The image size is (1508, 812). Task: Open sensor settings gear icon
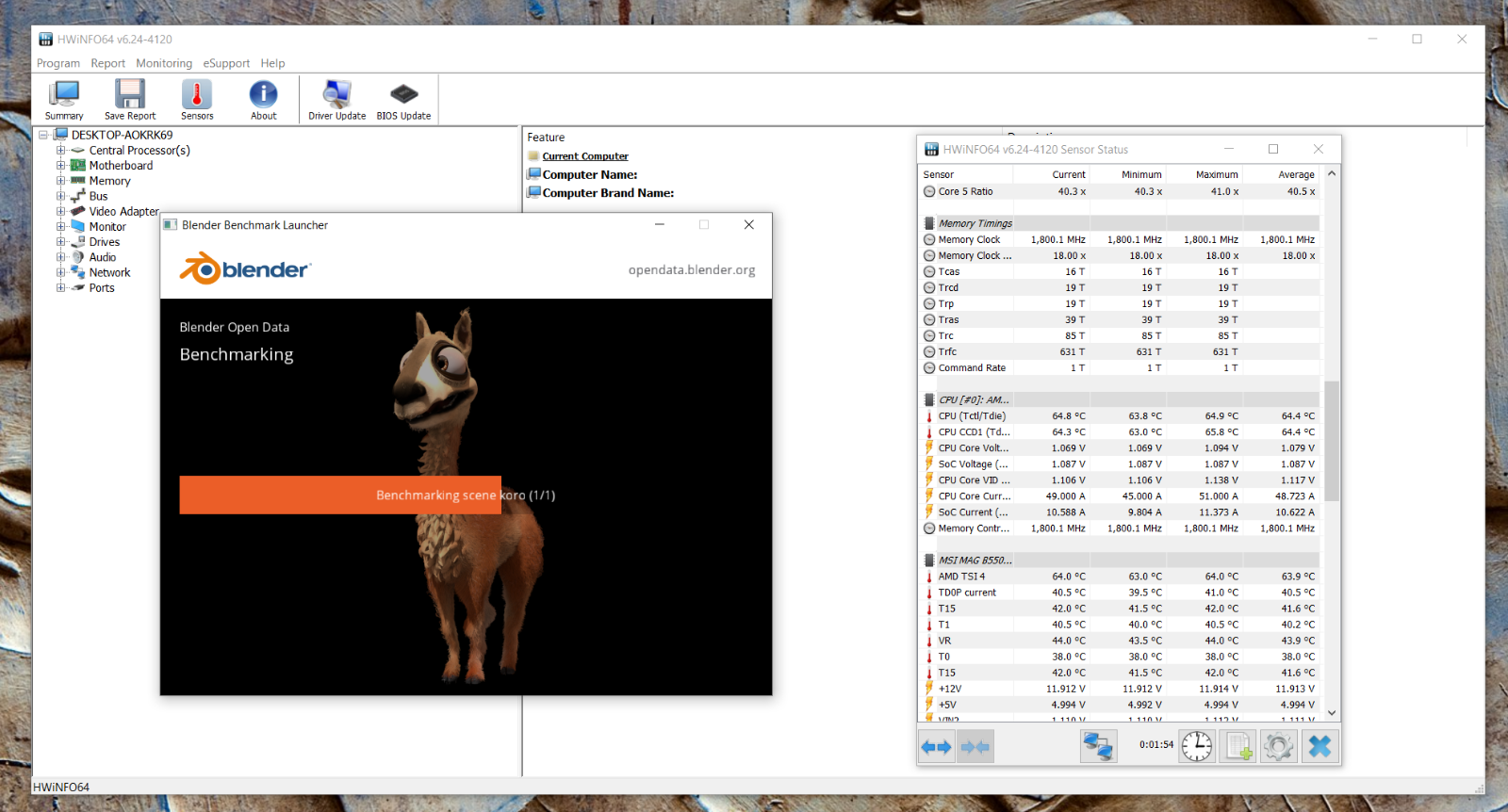click(1279, 747)
